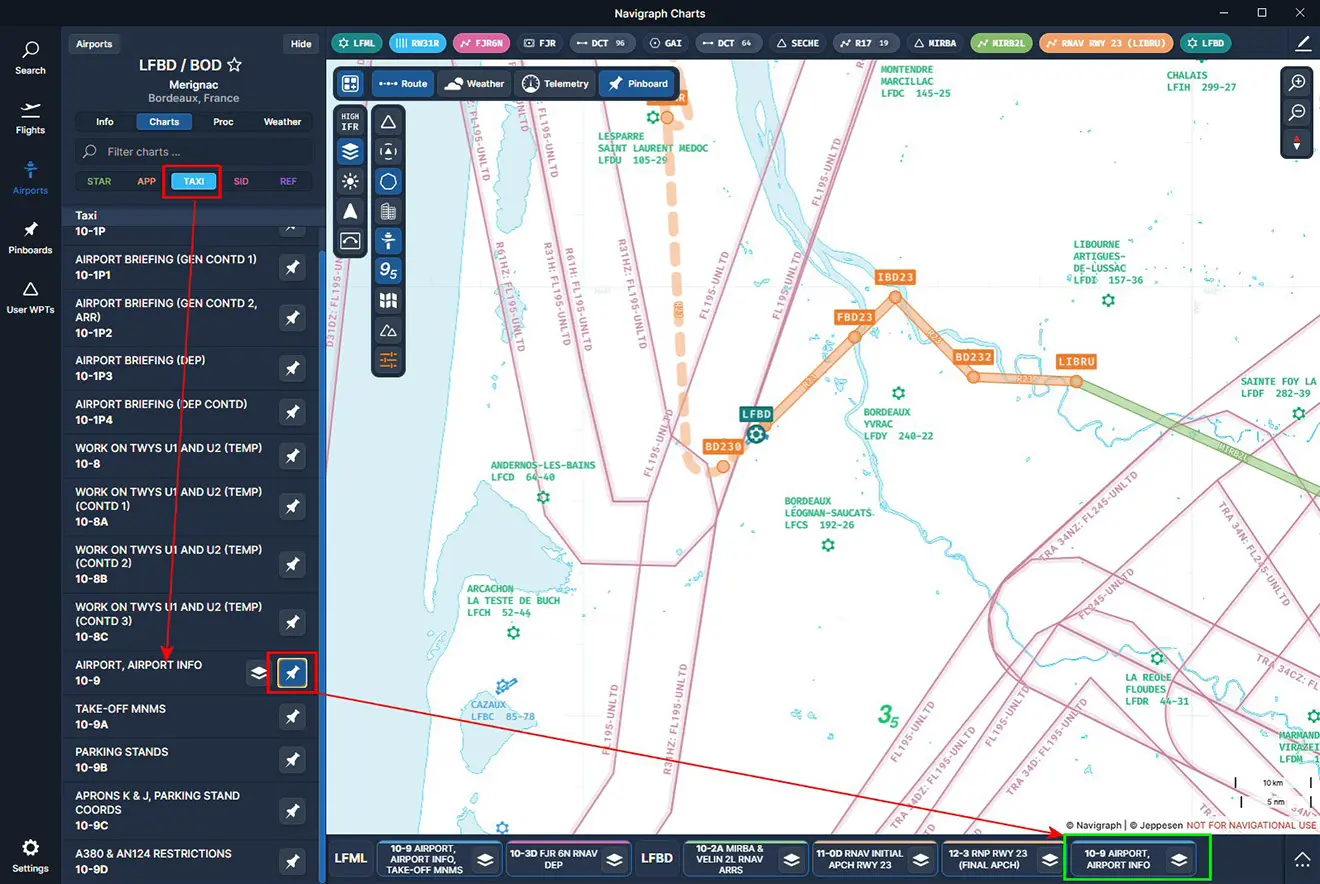Toggle the terrain mountains layer
The height and width of the screenshot is (884, 1320).
[x=388, y=330]
